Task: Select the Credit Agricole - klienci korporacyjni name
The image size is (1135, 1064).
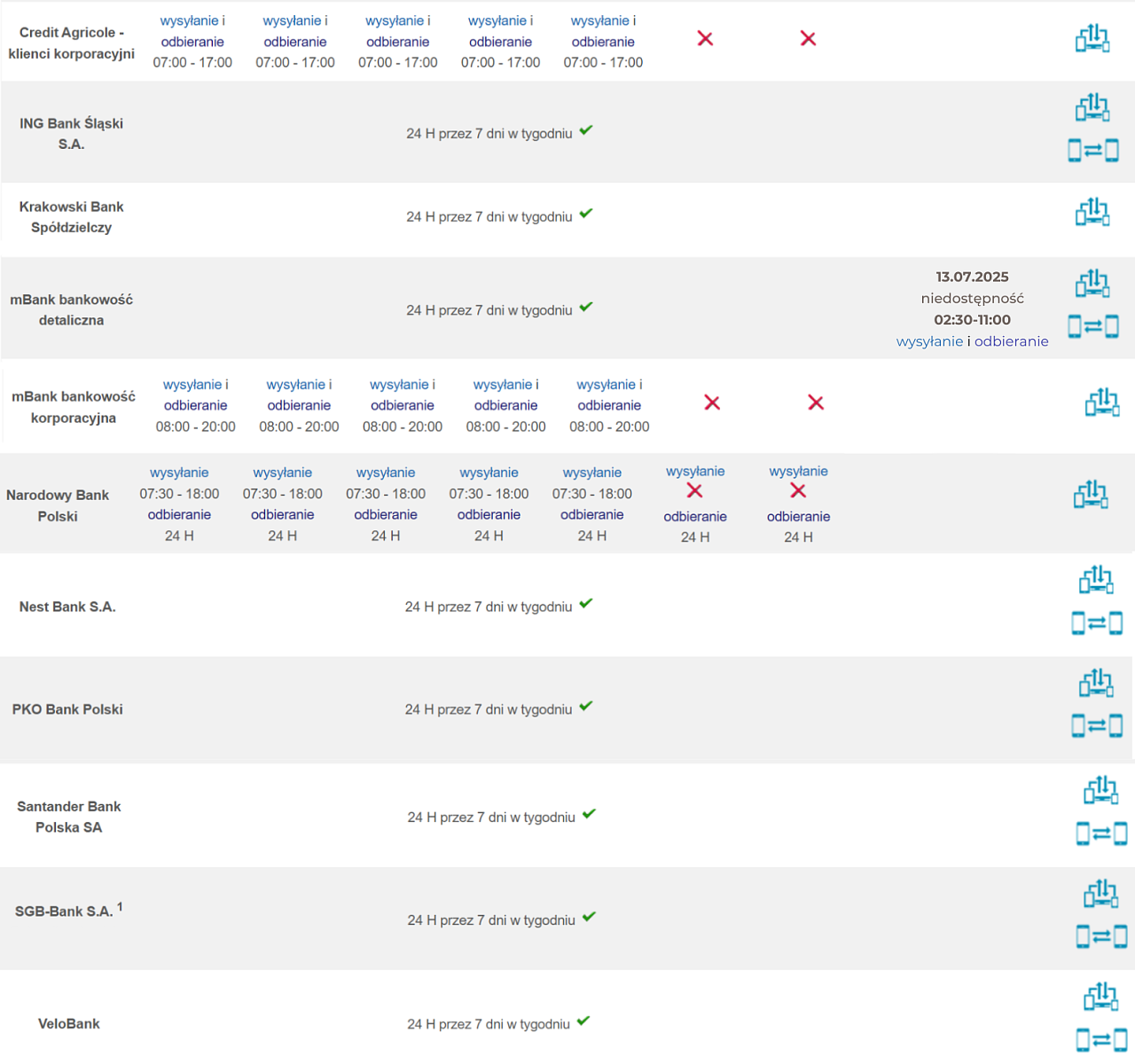Action: click(x=72, y=43)
